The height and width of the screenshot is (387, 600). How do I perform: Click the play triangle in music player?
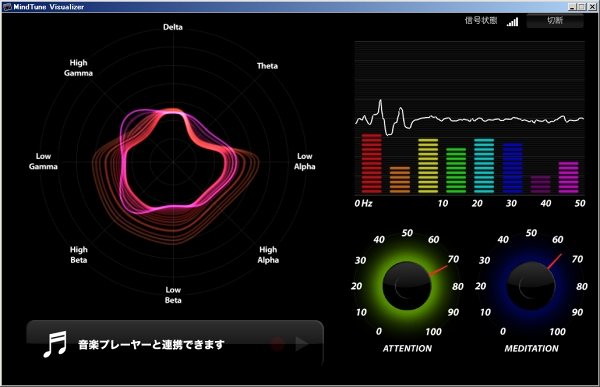point(302,344)
